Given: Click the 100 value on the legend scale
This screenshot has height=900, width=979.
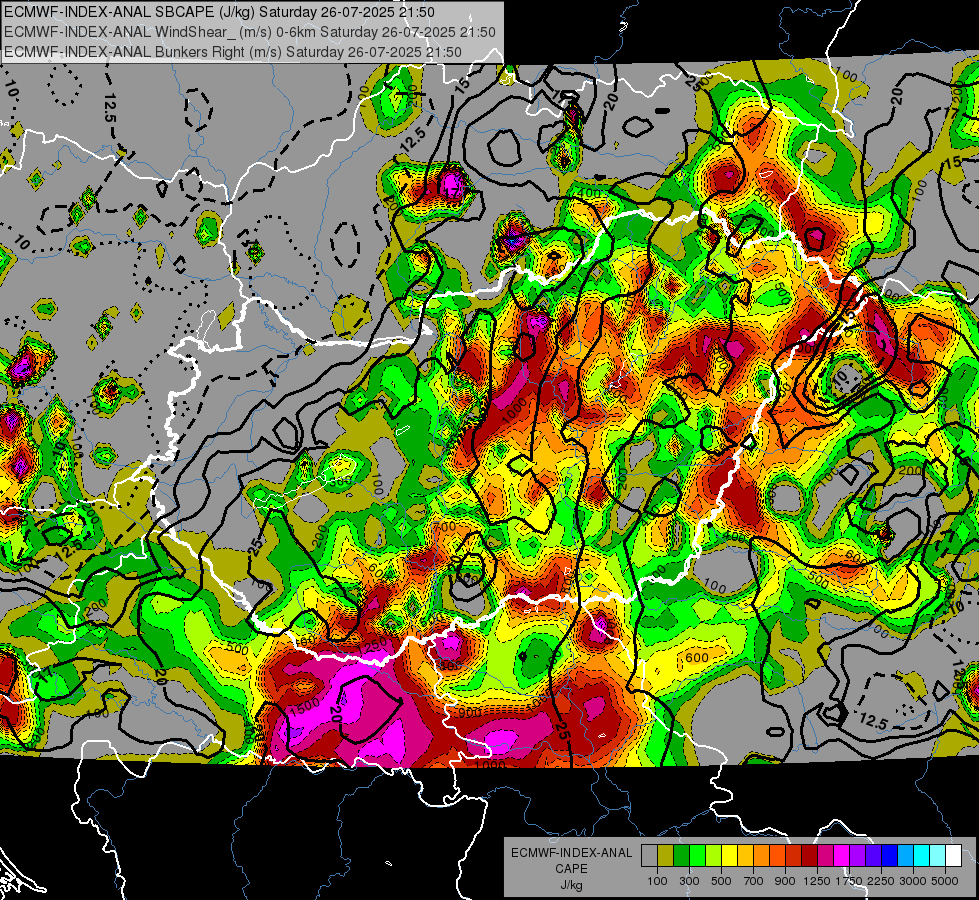Looking at the screenshot, I should pos(657,881).
